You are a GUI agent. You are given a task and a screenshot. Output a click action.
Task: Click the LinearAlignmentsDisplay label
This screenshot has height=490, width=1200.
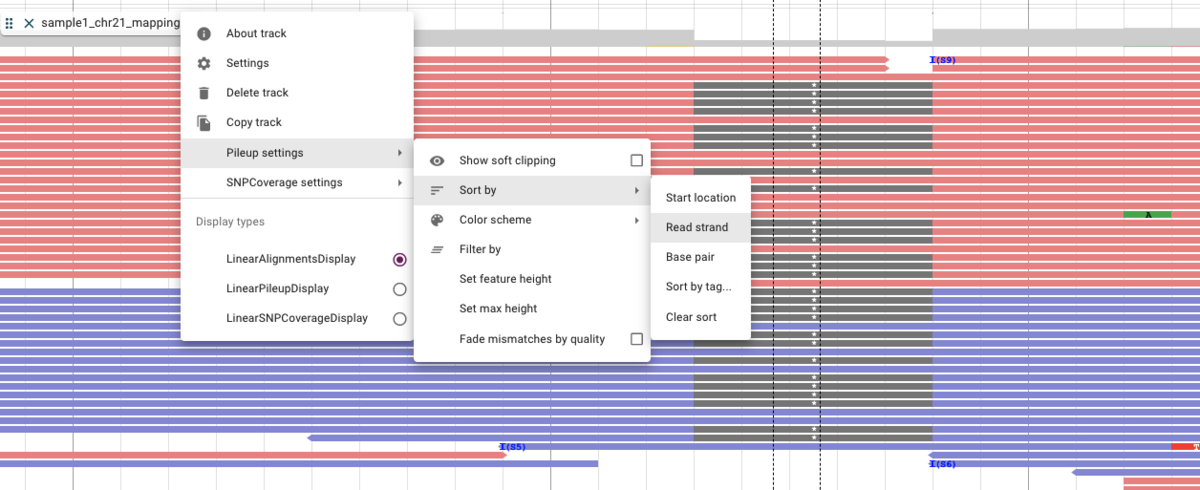pos(291,259)
